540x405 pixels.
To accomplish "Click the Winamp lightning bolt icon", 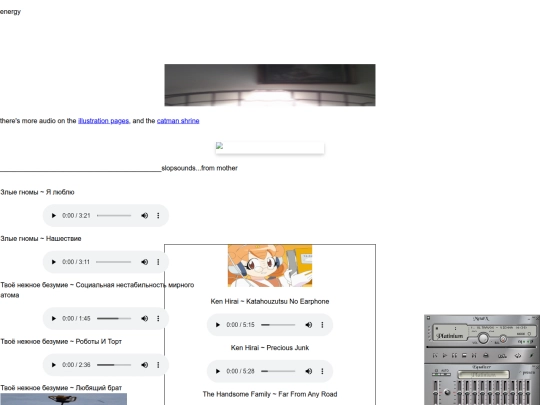I will (x=532, y=355).
